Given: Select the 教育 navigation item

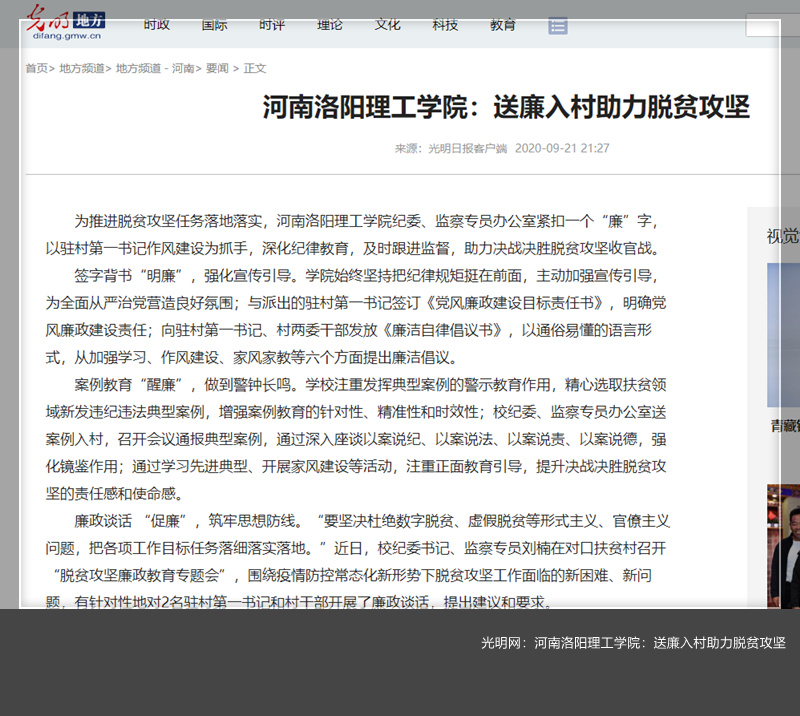Looking at the screenshot, I should point(504,24).
